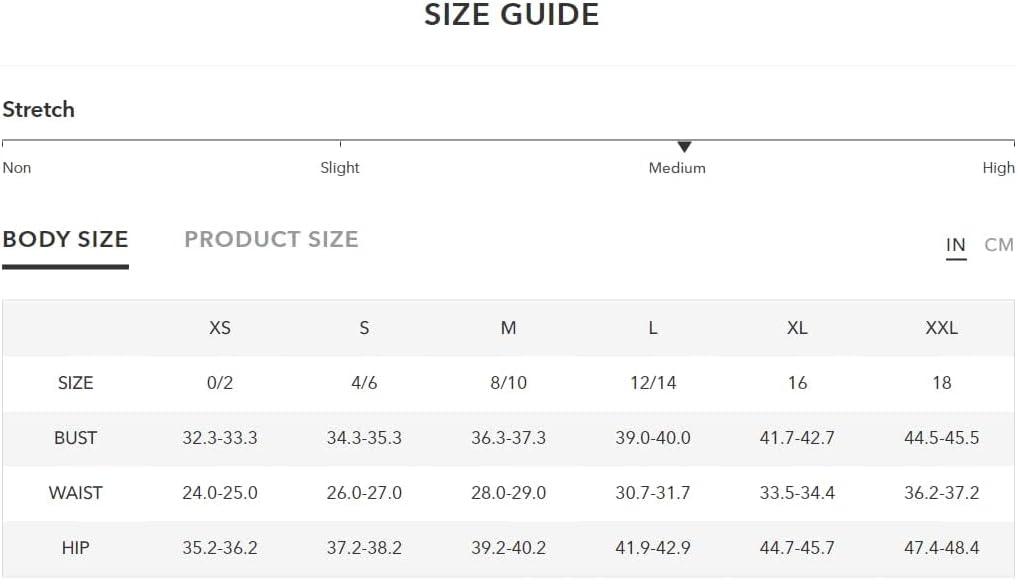Toggle units to IN
Image resolution: width=1017 pixels, height=580 pixels.
point(955,245)
